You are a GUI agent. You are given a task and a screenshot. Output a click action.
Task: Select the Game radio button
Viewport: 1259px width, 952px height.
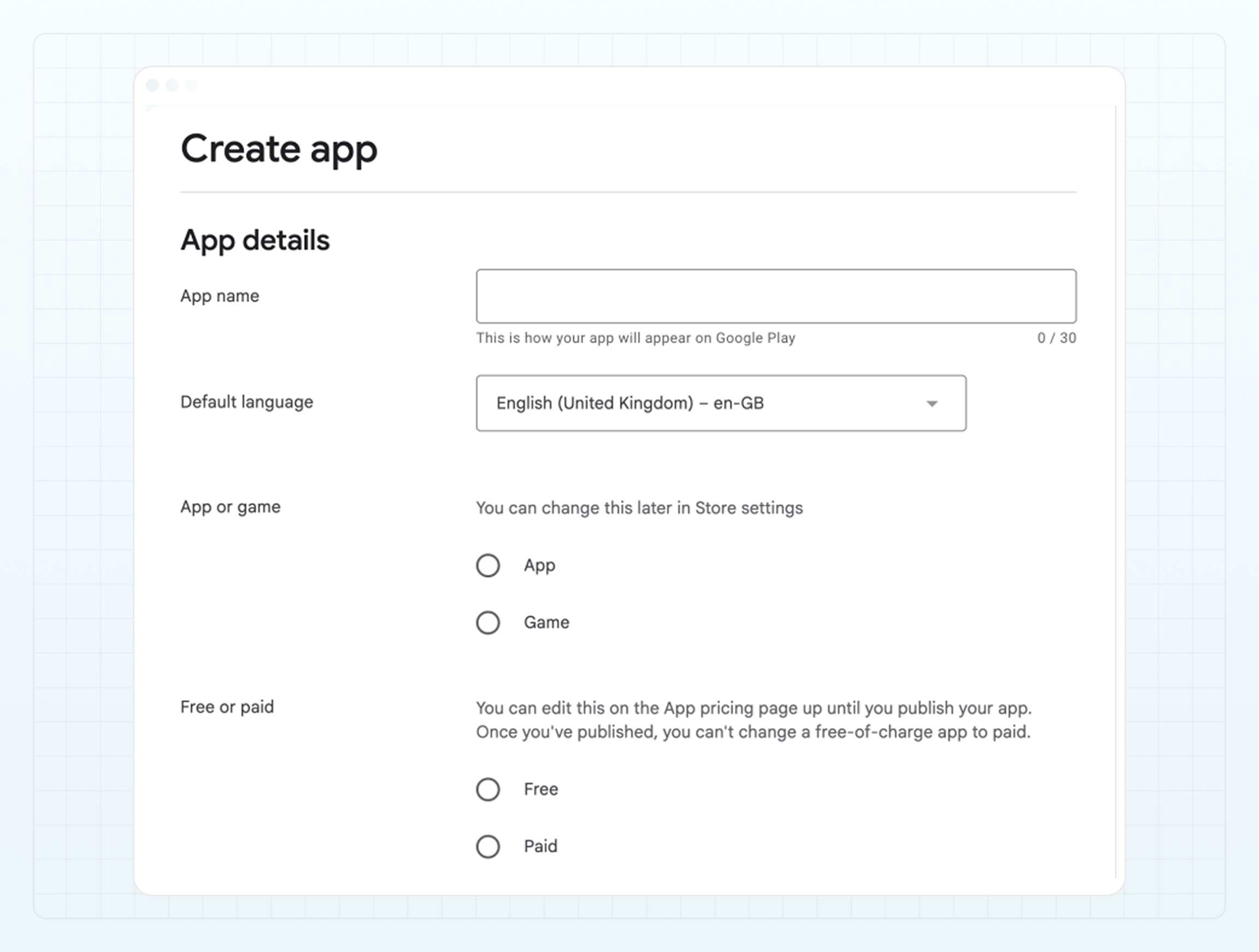click(488, 622)
